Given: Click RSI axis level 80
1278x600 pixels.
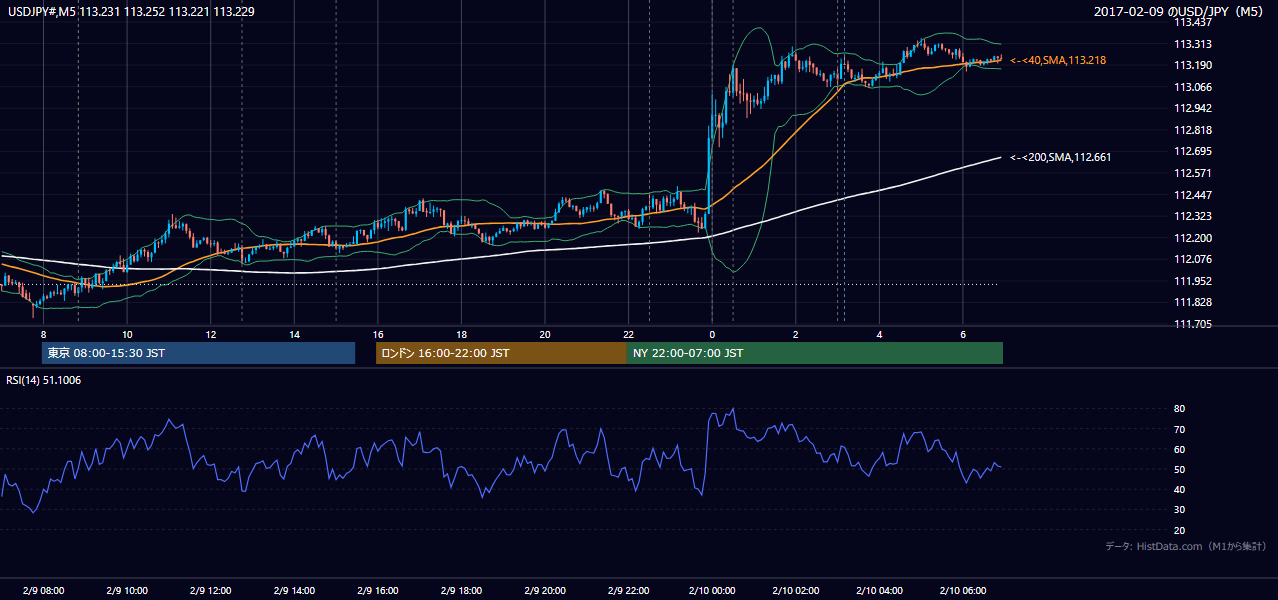Looking at the screenshot, I should pos(1179,409).
